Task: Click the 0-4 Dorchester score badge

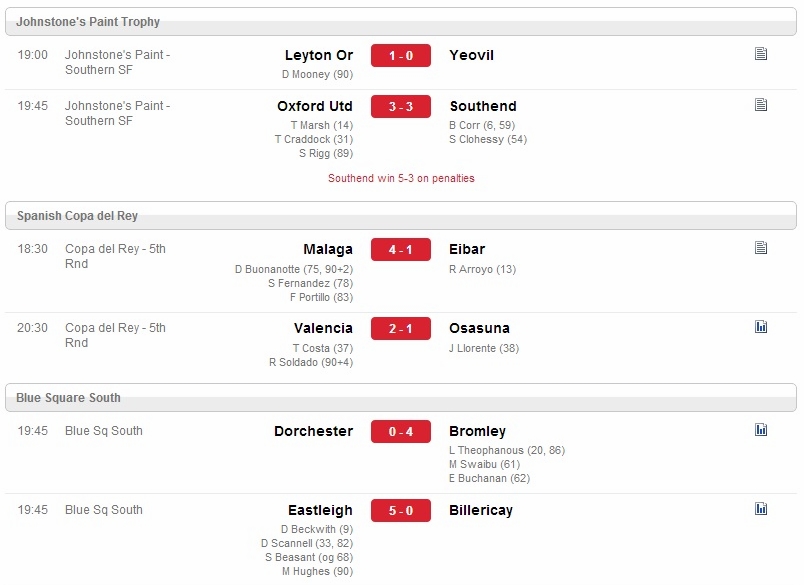Action: pyautogui.click(x=401, y=432)
